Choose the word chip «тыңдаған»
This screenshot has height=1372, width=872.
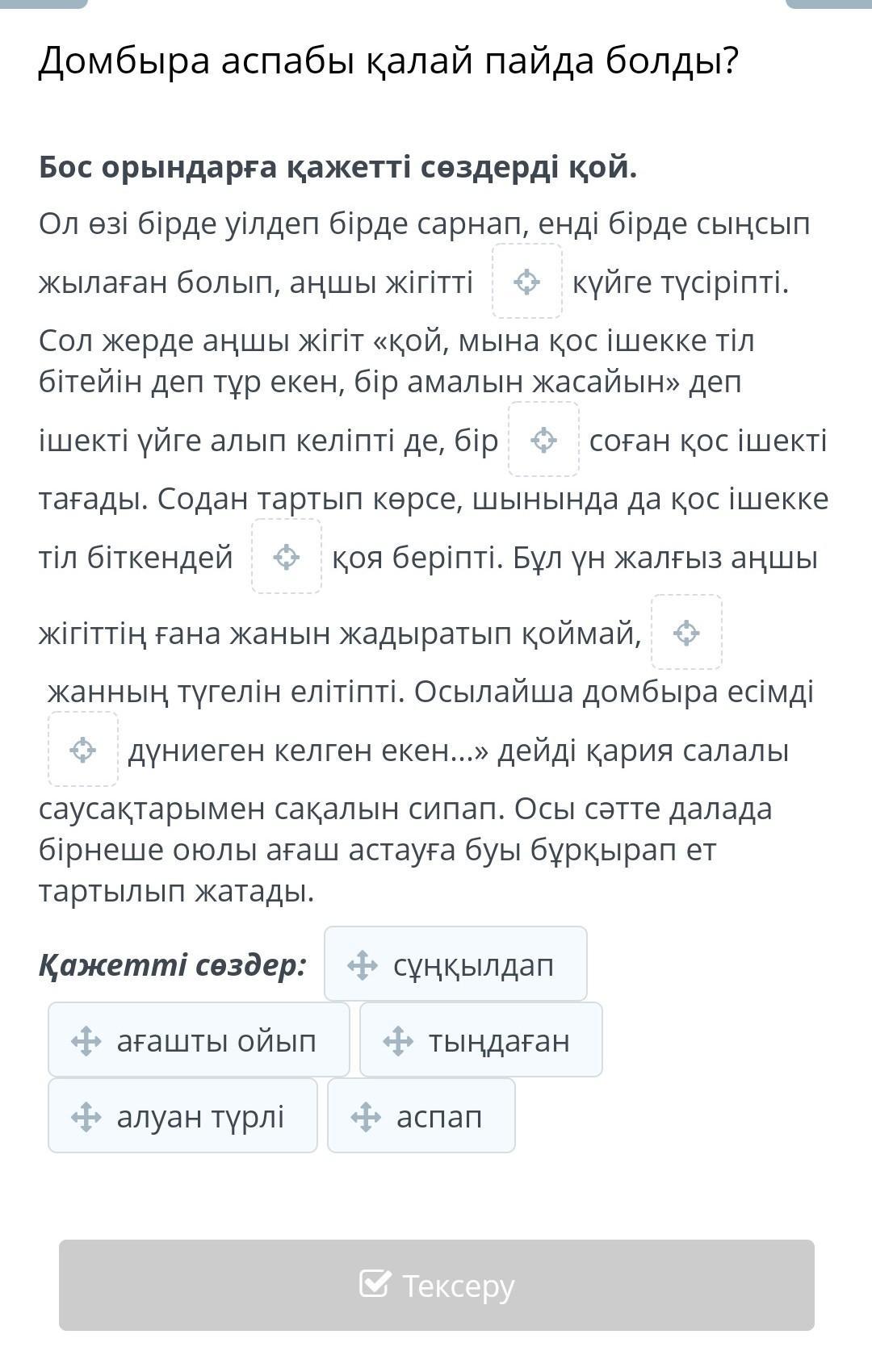coord(481,1040)
